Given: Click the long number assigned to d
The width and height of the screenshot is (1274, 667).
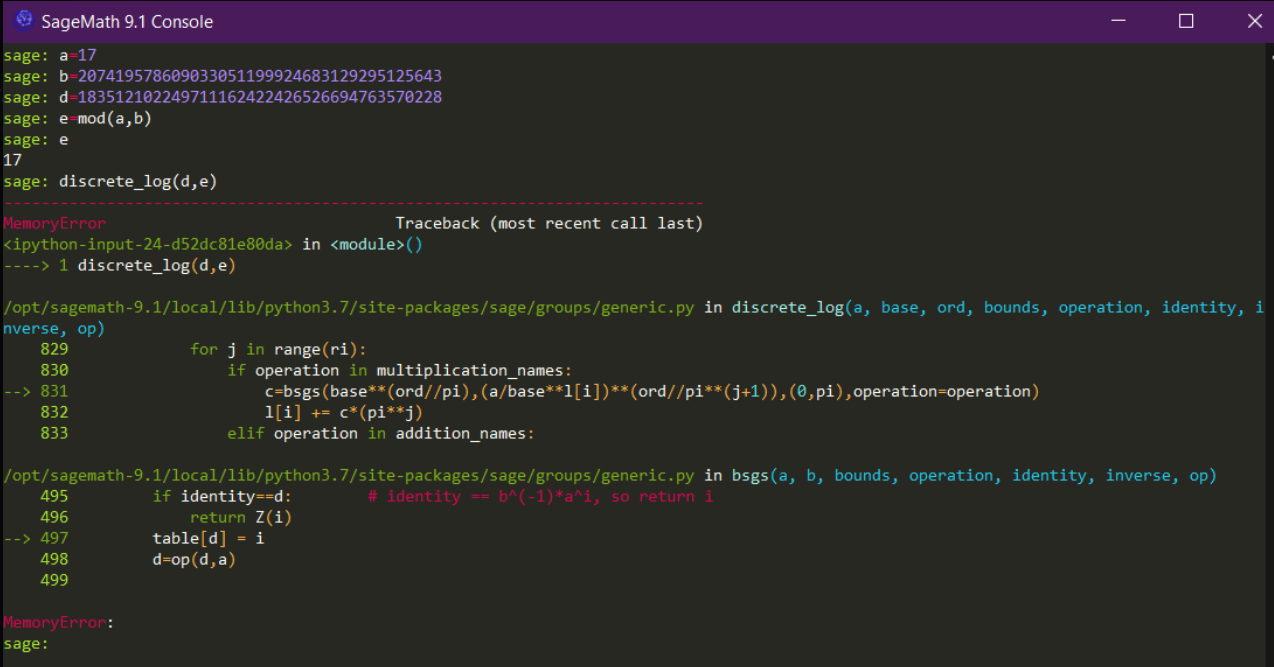Looking at the screenshot, I should pyautogui.click(x=260, y=97).
